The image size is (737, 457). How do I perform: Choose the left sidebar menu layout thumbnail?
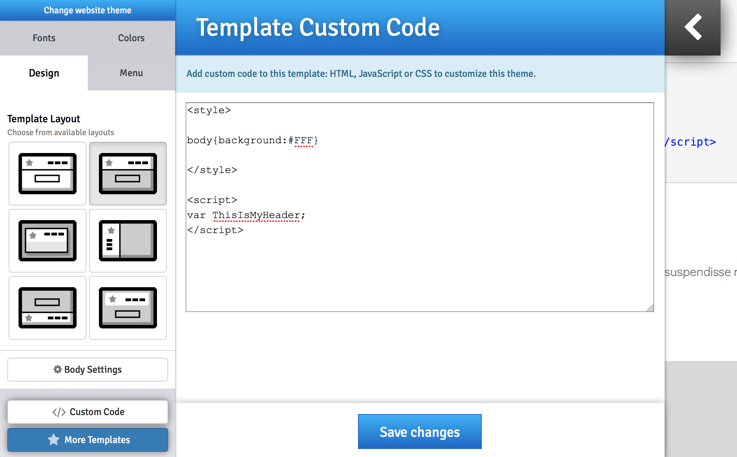[x=128, y=241]
